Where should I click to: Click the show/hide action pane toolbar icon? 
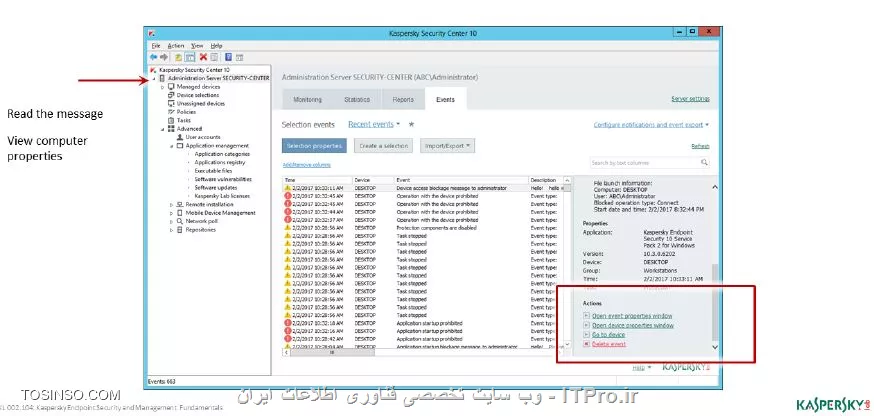239,57
